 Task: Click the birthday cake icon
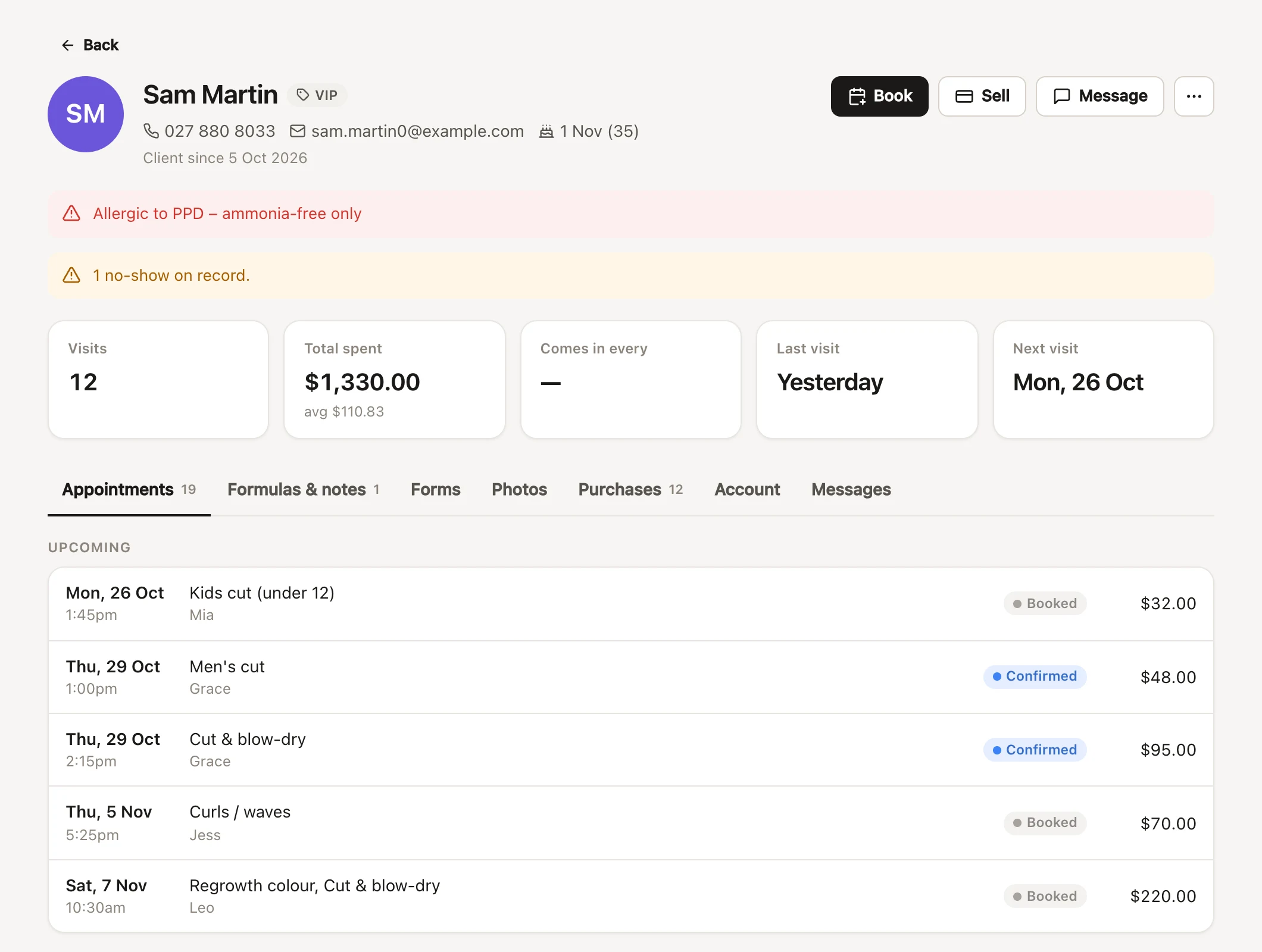[x=546, y=131]
